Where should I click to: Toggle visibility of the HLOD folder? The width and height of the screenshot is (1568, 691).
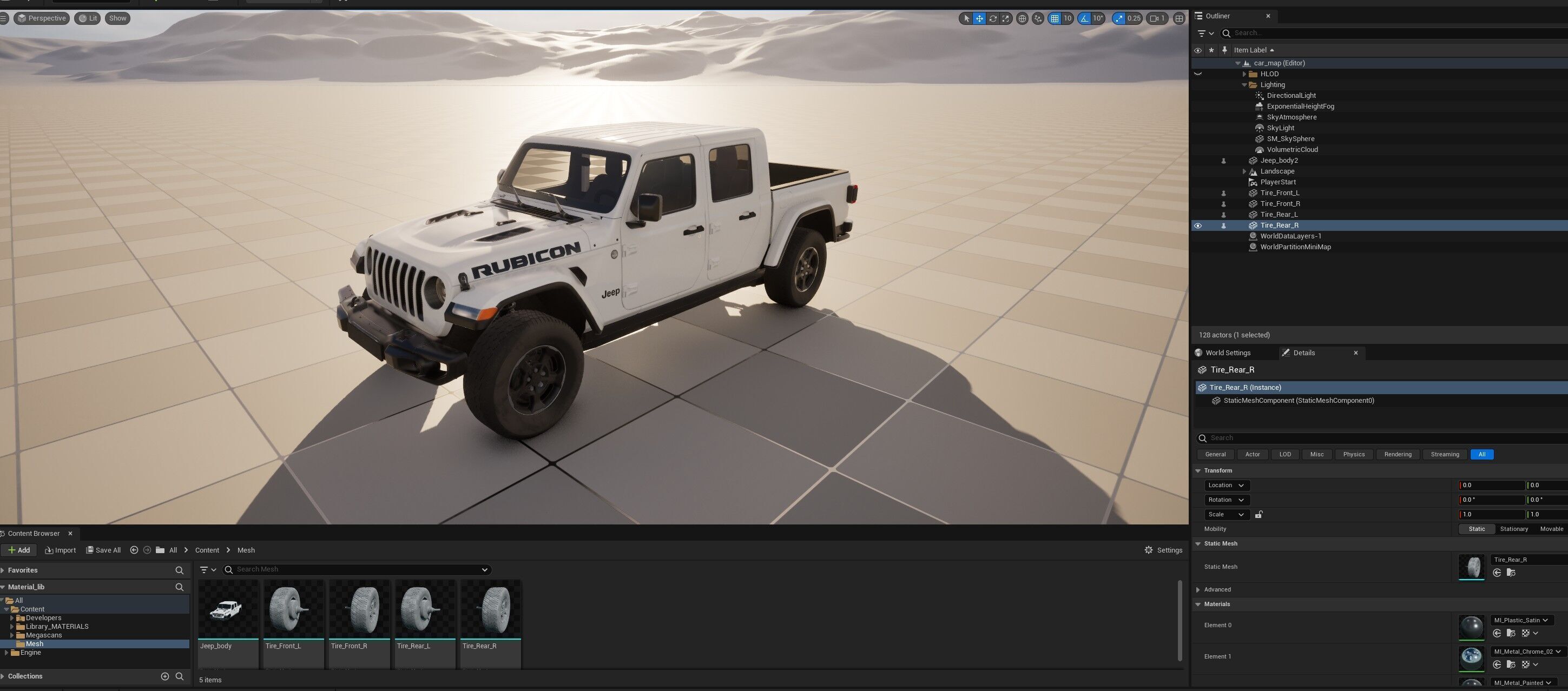[1197, 74]
